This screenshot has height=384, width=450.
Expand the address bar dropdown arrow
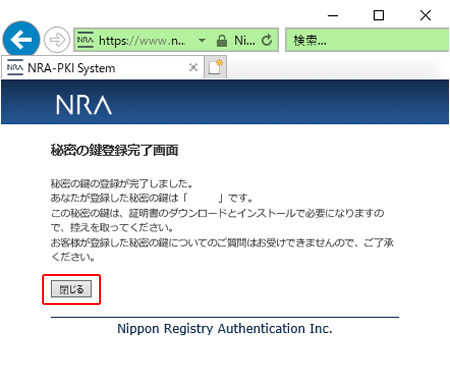click(x=202, y=40)
